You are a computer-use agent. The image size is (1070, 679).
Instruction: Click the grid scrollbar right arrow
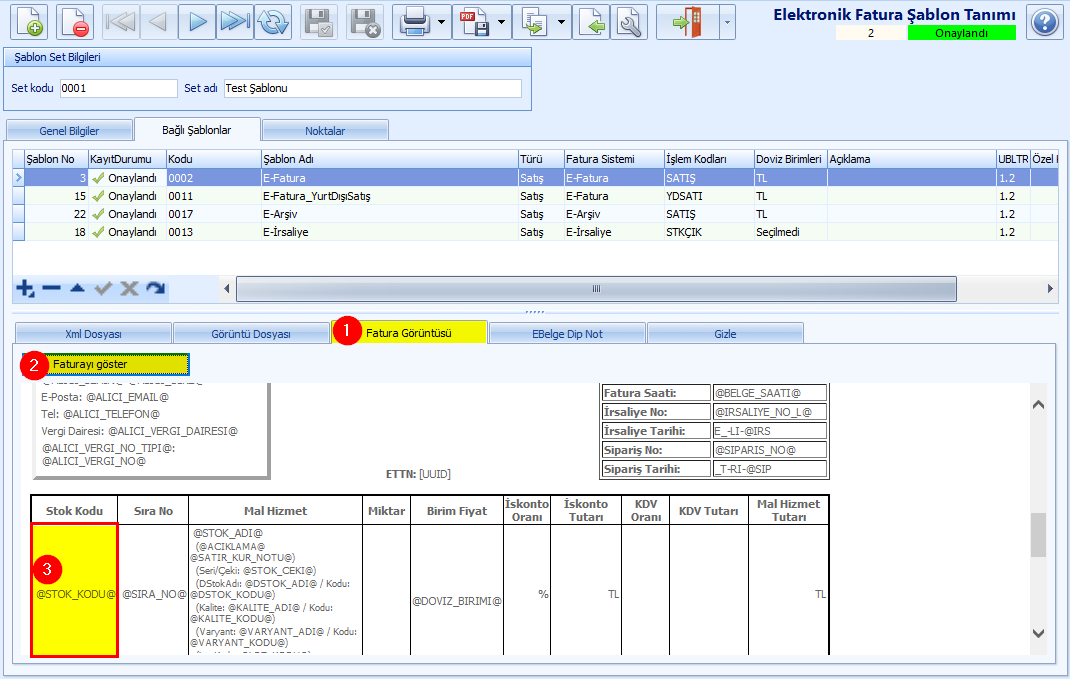(1050, 289)
